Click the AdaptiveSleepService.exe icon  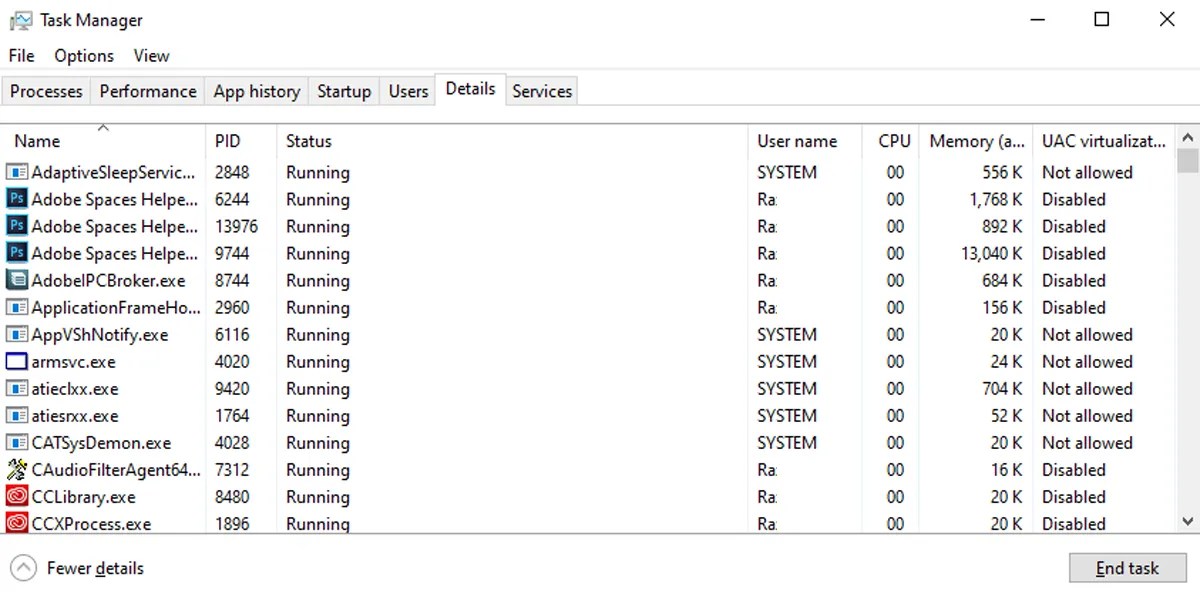pyautogui.click(x=17, y=172)
